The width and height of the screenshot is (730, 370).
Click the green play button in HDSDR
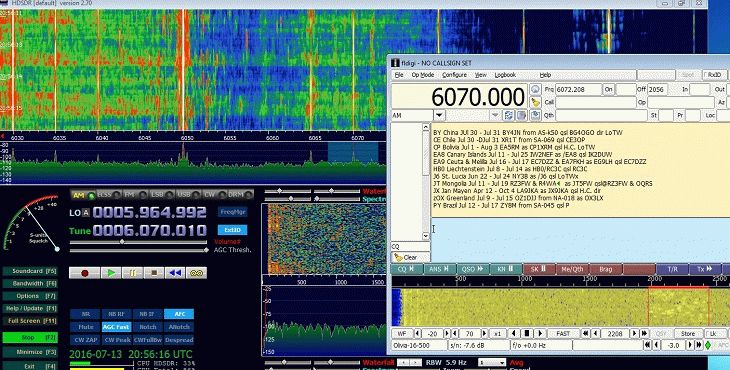click(111, 273)
